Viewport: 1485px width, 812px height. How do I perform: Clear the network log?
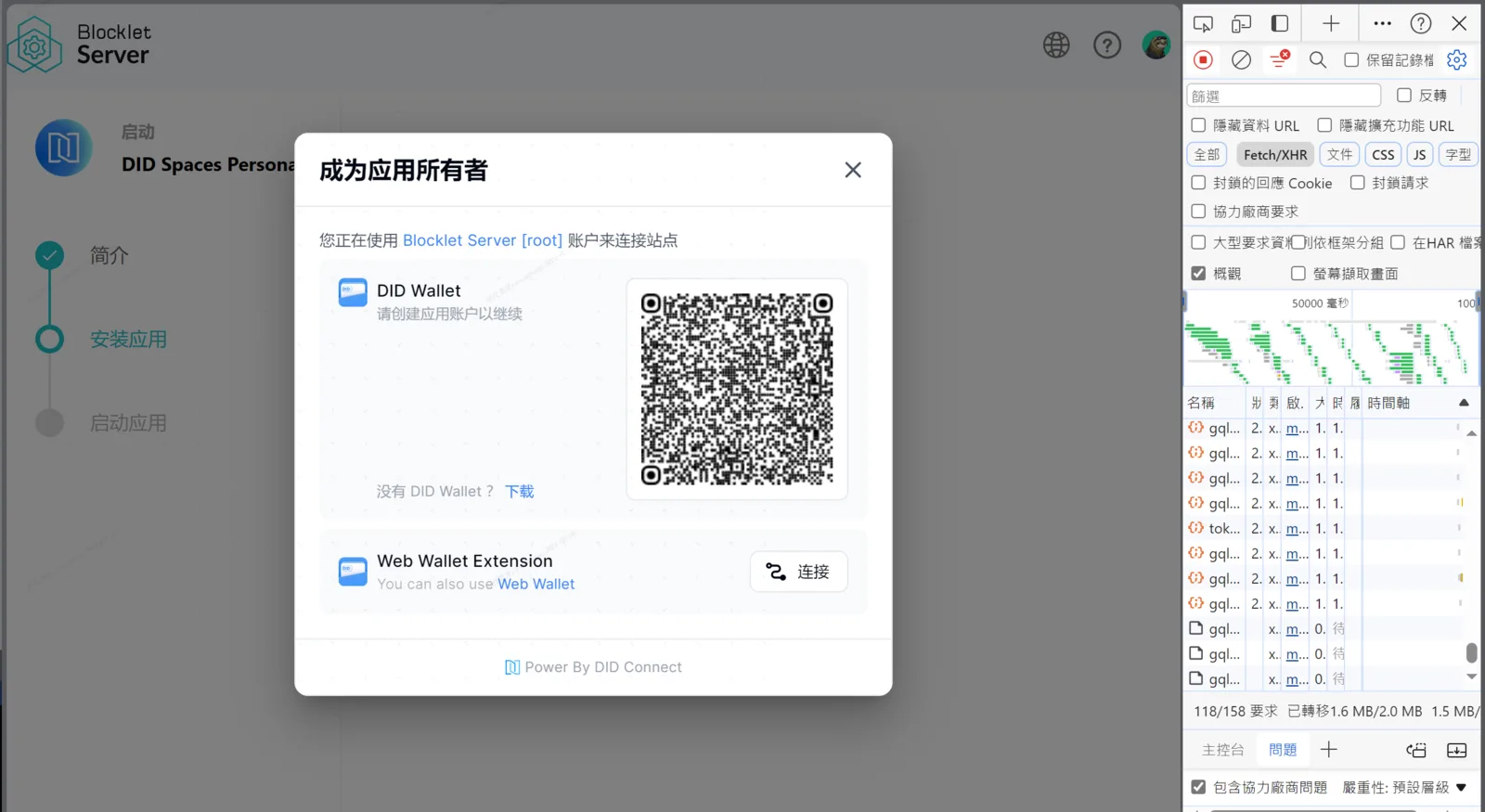(x=1241, y=60)
